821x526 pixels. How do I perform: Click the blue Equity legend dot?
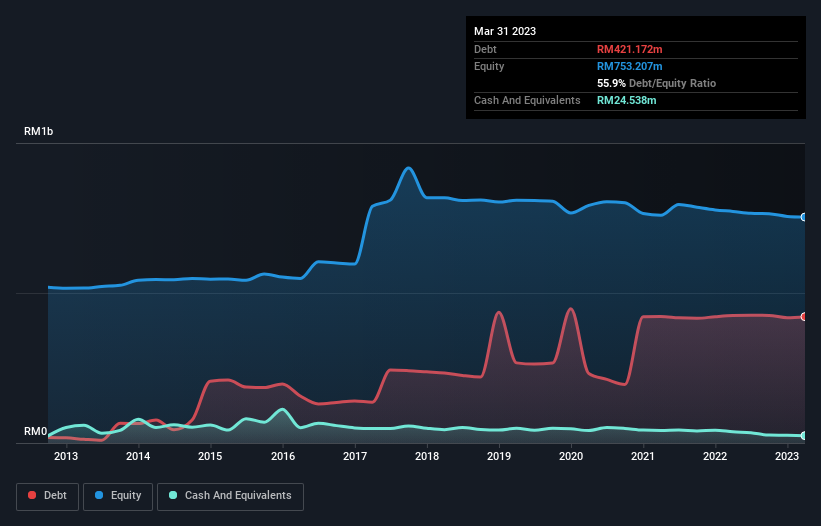[x=99, y=495]
